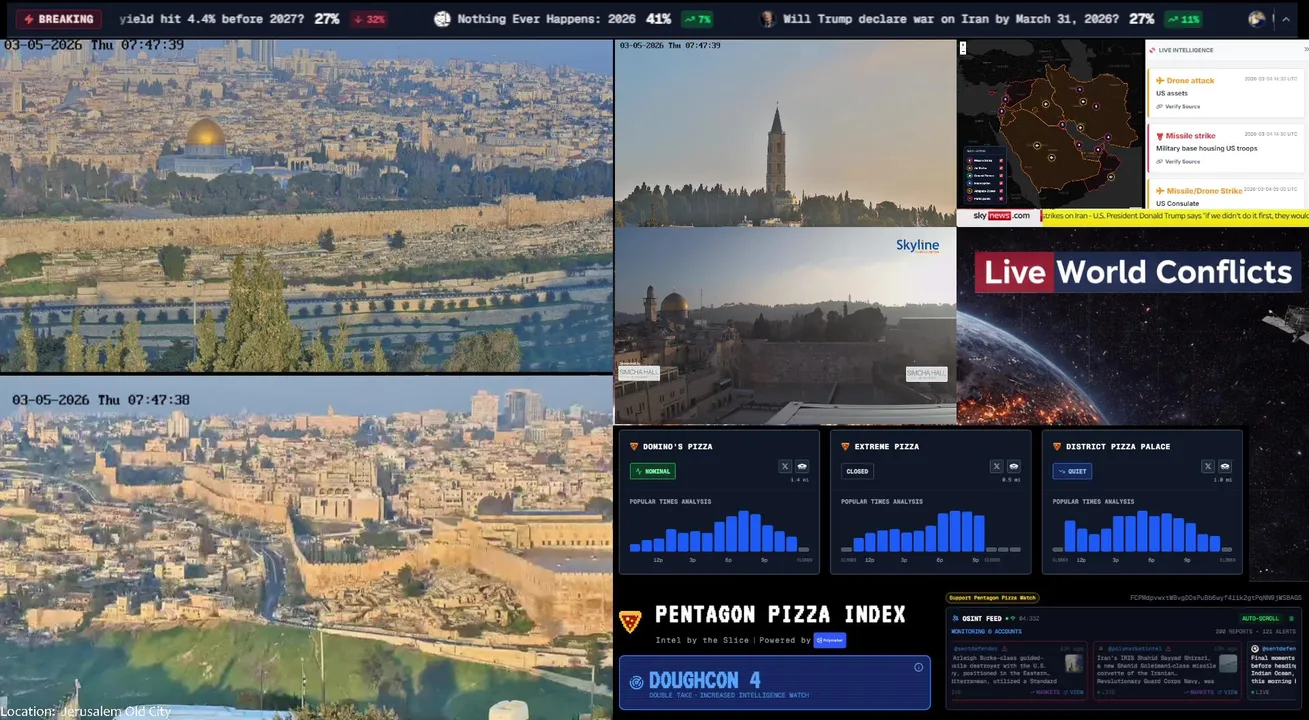The height and width of the screenshot is (720, 1309).
Task: Click the US Consulate alert card
Action: click(1226, 195)
